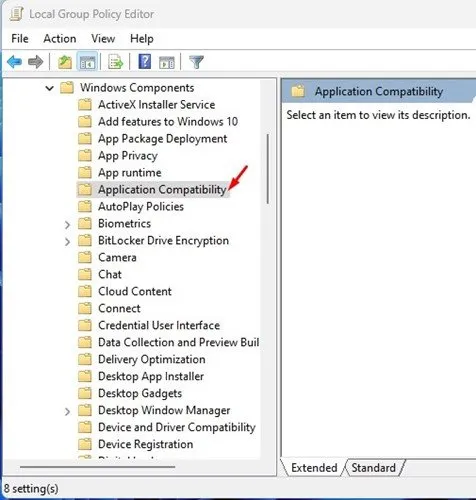Select App runtime folder
This screenshot has height=500, width=476.
tap(130, 173)
